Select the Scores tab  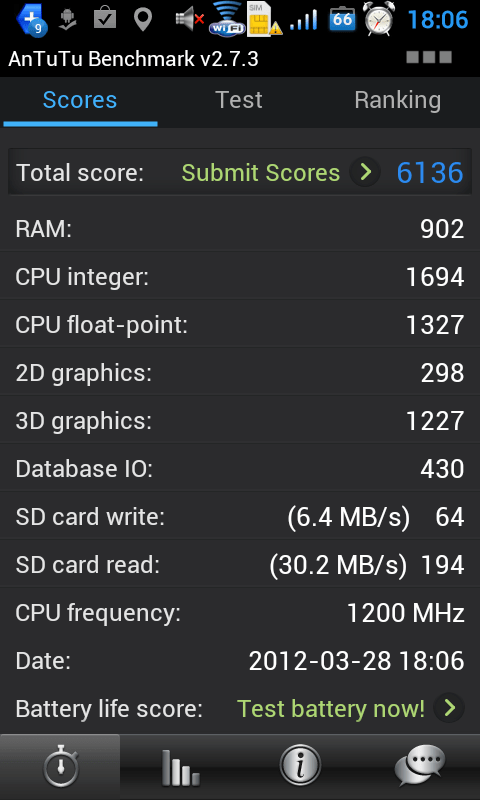(x=80, y=100)
